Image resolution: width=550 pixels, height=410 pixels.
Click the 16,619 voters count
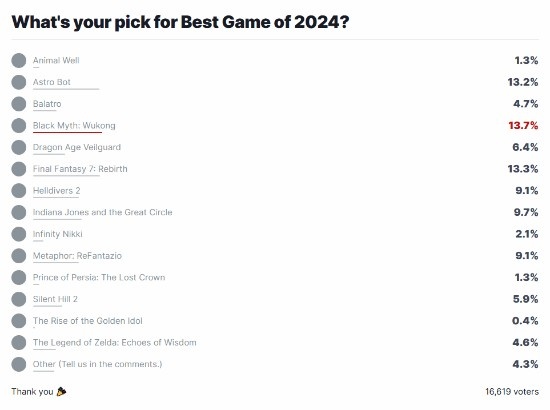click(x=512, y=391)
